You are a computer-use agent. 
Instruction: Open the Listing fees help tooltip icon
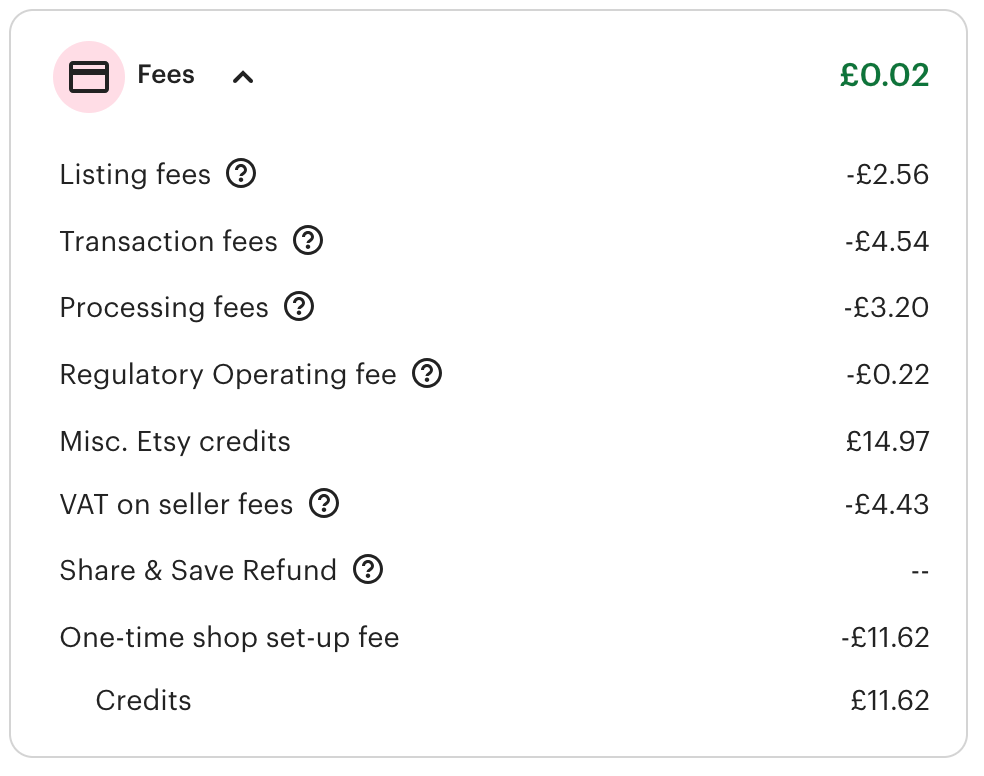(241, 175)
